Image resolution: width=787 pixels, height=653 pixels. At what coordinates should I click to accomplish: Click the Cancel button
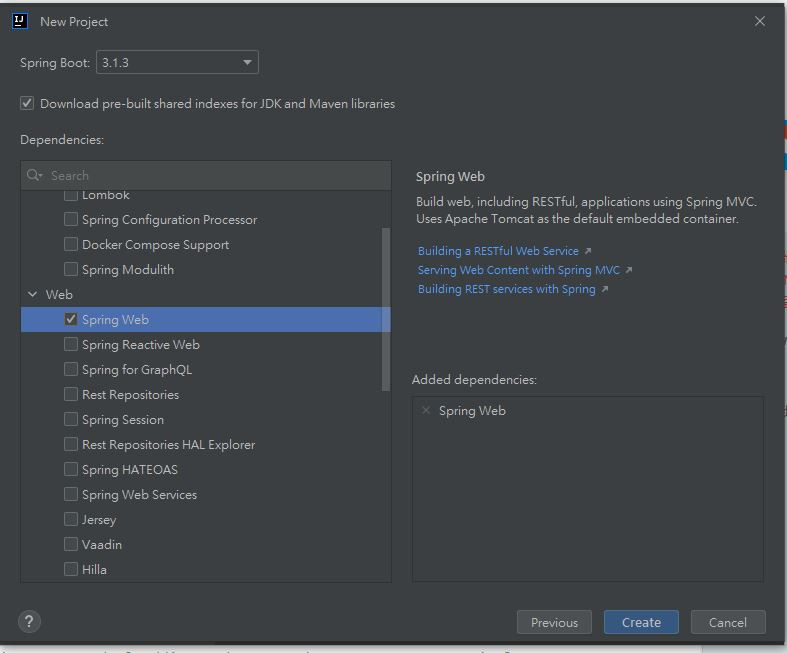click(x=728, y=622)
